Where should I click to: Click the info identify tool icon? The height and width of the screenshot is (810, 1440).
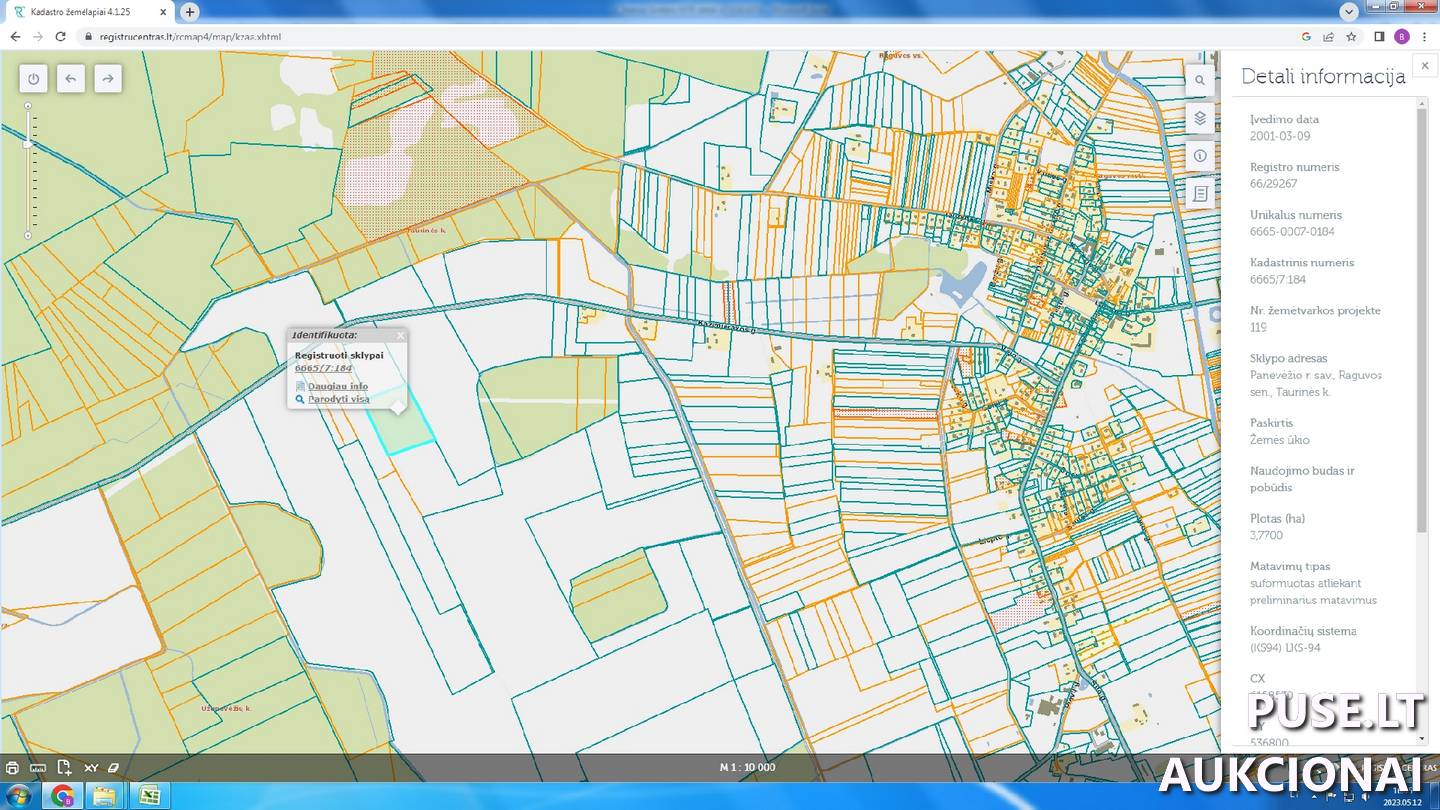click(x=1201, y=156)
